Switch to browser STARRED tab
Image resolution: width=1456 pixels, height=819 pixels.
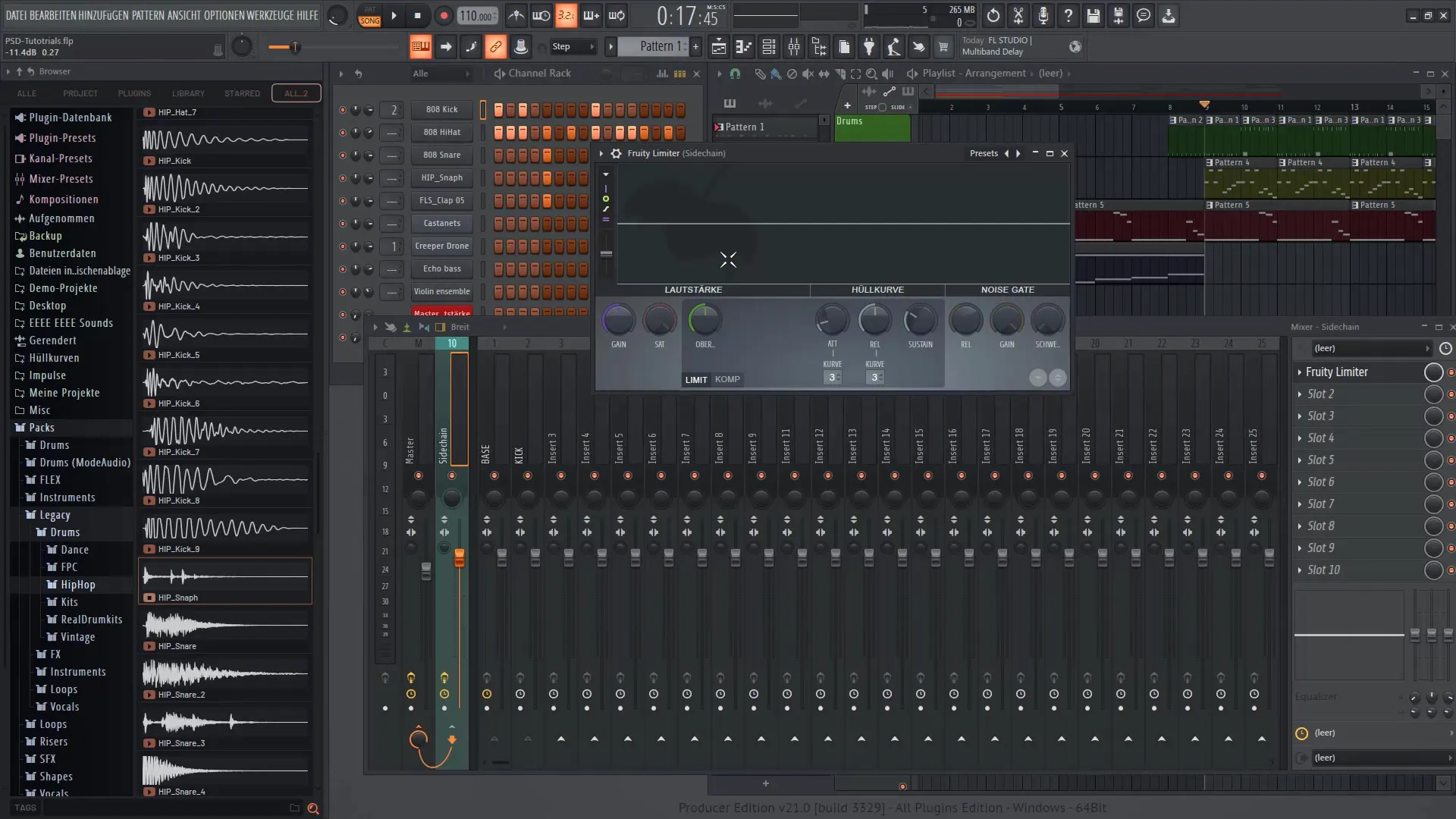click(x=242, y=93)
